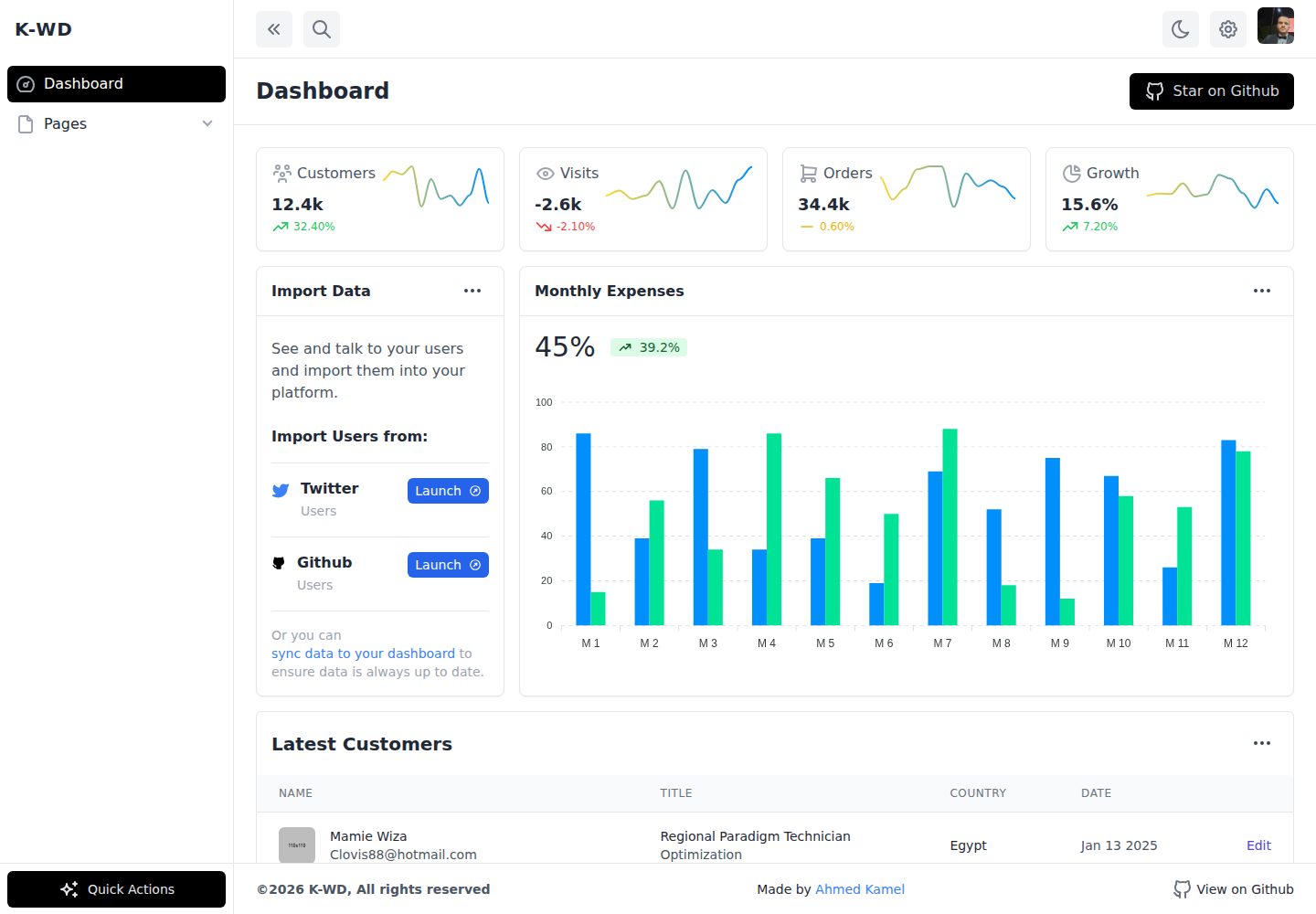Screen dimensions: 1316x914
Task: Open settings gear icon
Action: (x=1228, y=29)
